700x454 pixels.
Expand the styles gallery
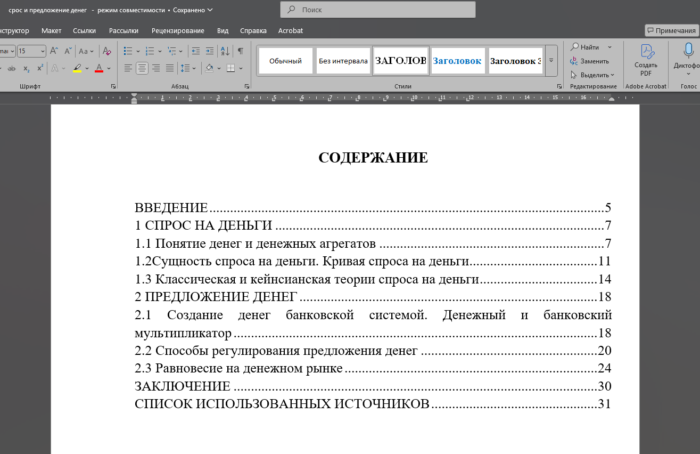click(551, 61)
